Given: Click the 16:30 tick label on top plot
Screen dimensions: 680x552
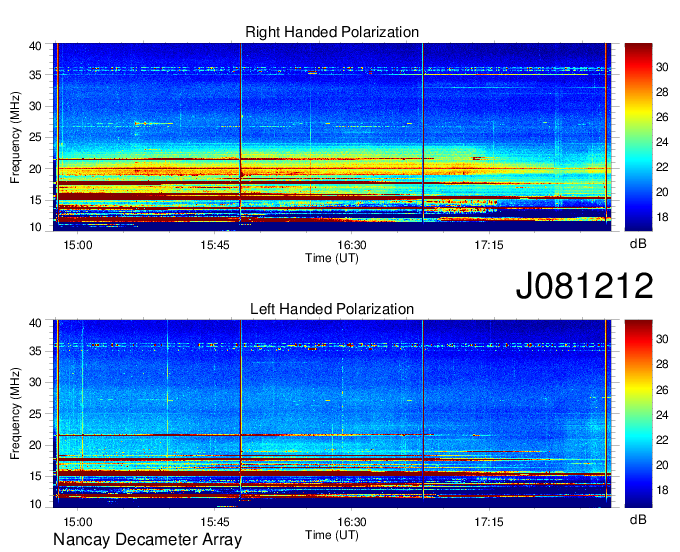Looking at the screenshot, I should (352, 245).
